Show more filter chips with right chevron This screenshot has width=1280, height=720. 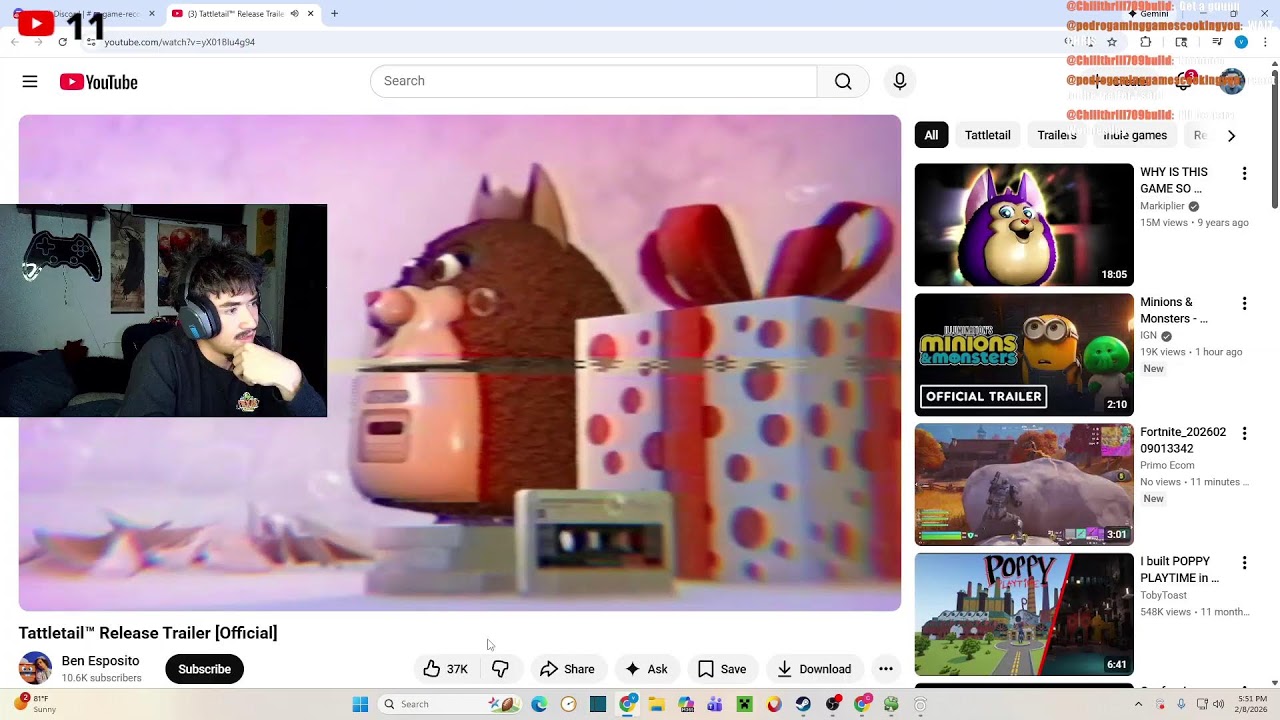[x=1231, y=135]
